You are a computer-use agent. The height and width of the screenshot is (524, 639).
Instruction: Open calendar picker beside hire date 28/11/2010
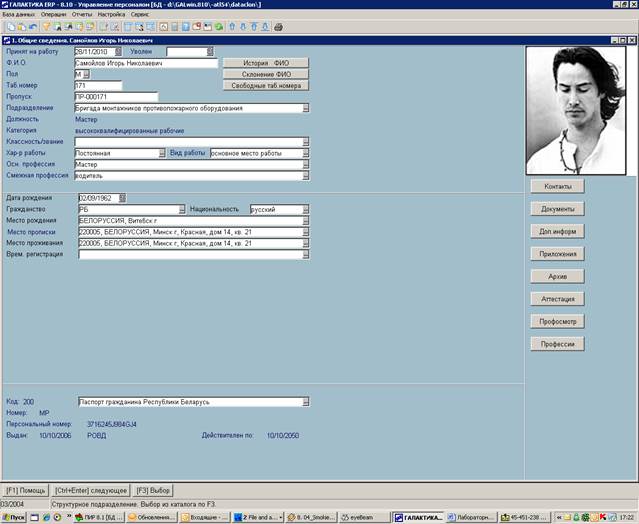tap(118, 51)
